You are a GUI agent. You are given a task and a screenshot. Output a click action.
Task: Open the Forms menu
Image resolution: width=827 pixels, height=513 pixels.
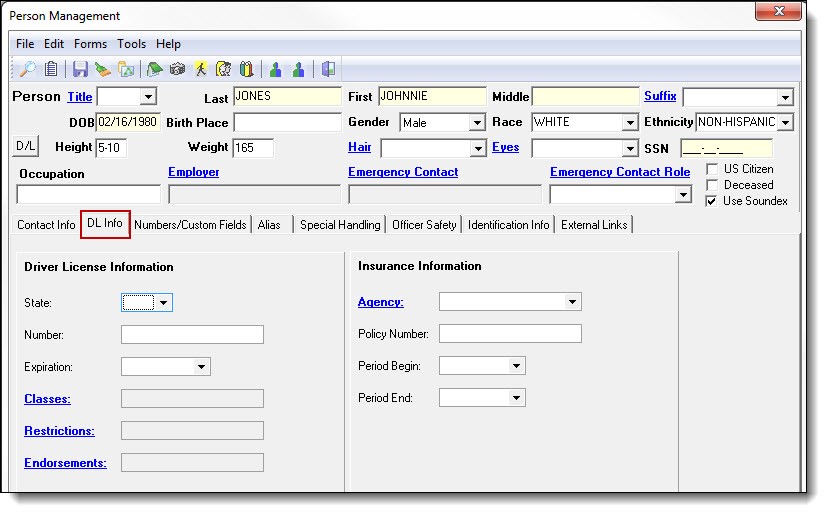tap(90, 44)
